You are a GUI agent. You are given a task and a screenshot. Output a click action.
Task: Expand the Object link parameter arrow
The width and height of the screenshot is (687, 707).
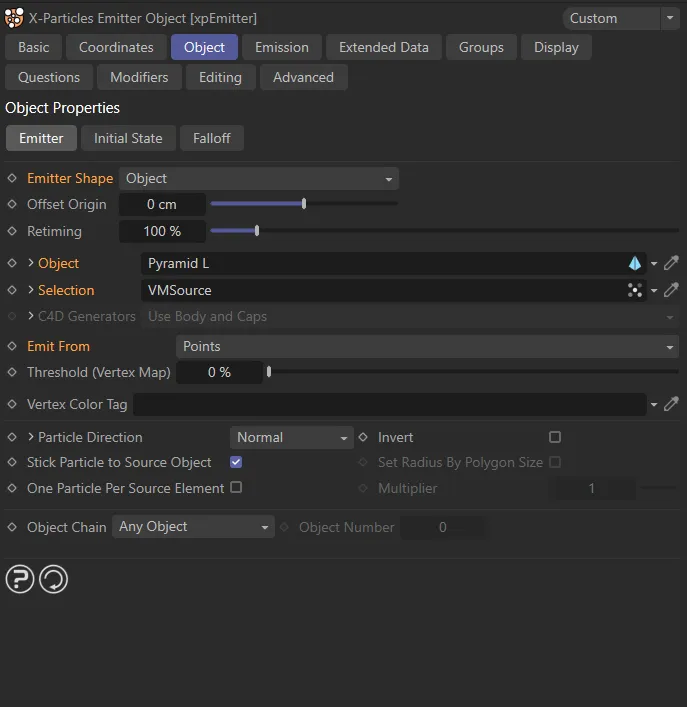[30, 263]
